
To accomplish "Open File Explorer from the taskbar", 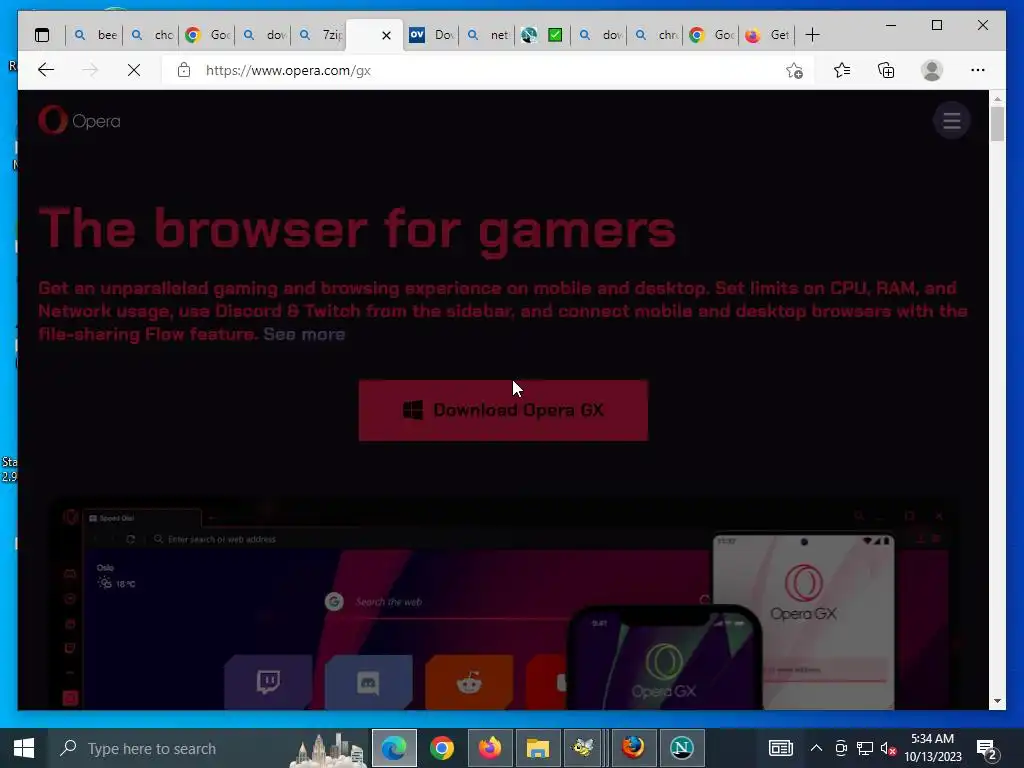I will pyautogui.click(x=537, y=748).
